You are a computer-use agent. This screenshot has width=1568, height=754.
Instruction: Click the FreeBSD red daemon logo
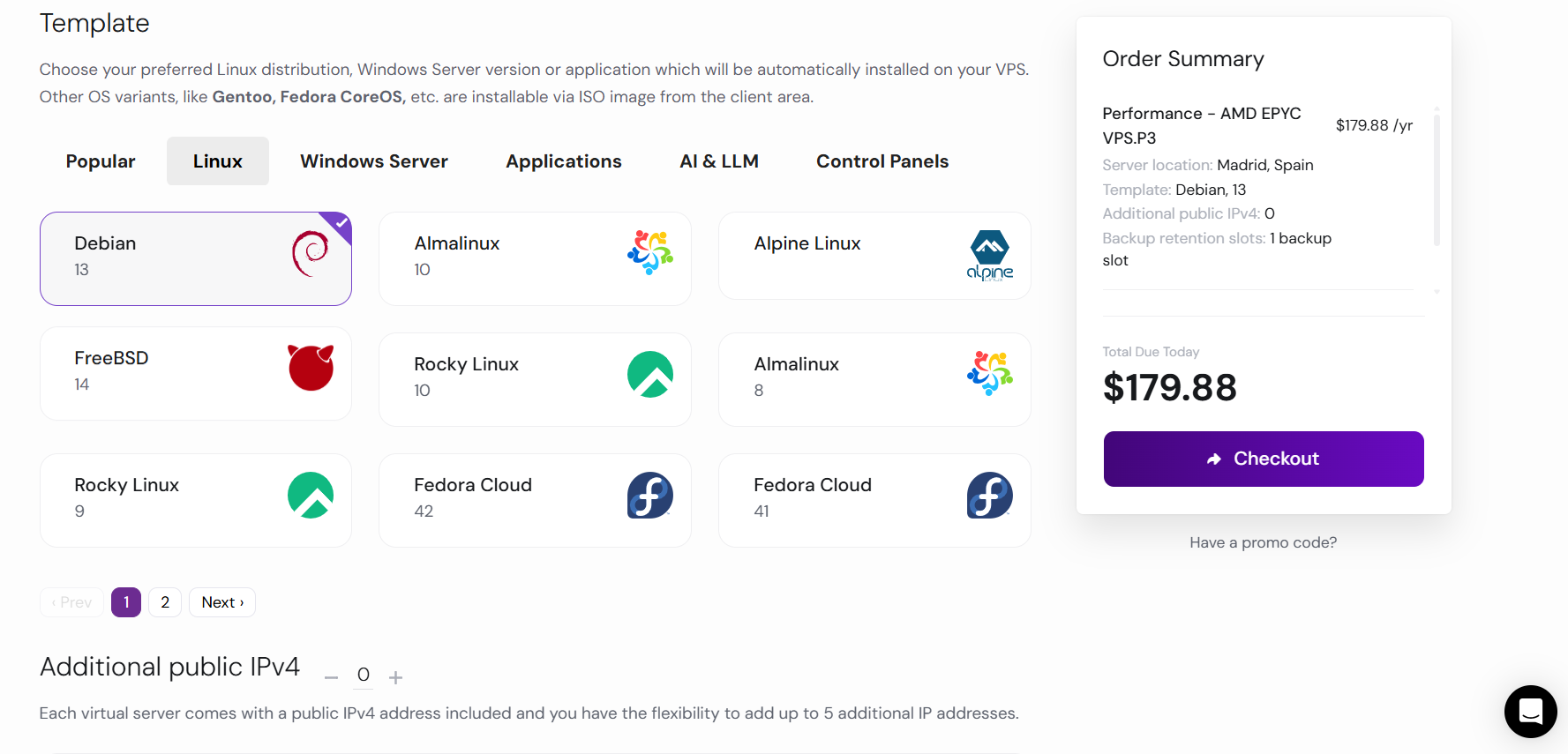click(311, 367)
